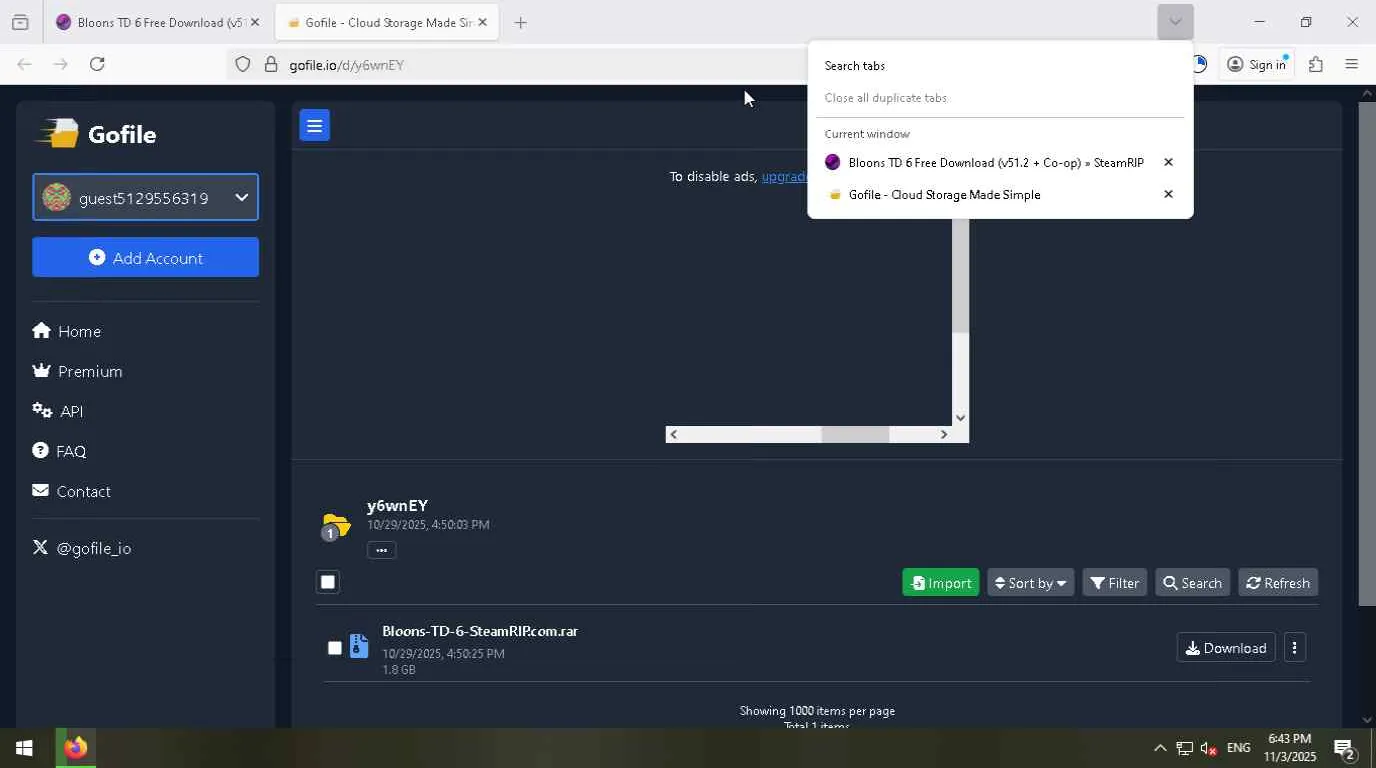Click the ad frame horizontal scrollbar thumb
1376x768 pixels.
tap(855, 434)
